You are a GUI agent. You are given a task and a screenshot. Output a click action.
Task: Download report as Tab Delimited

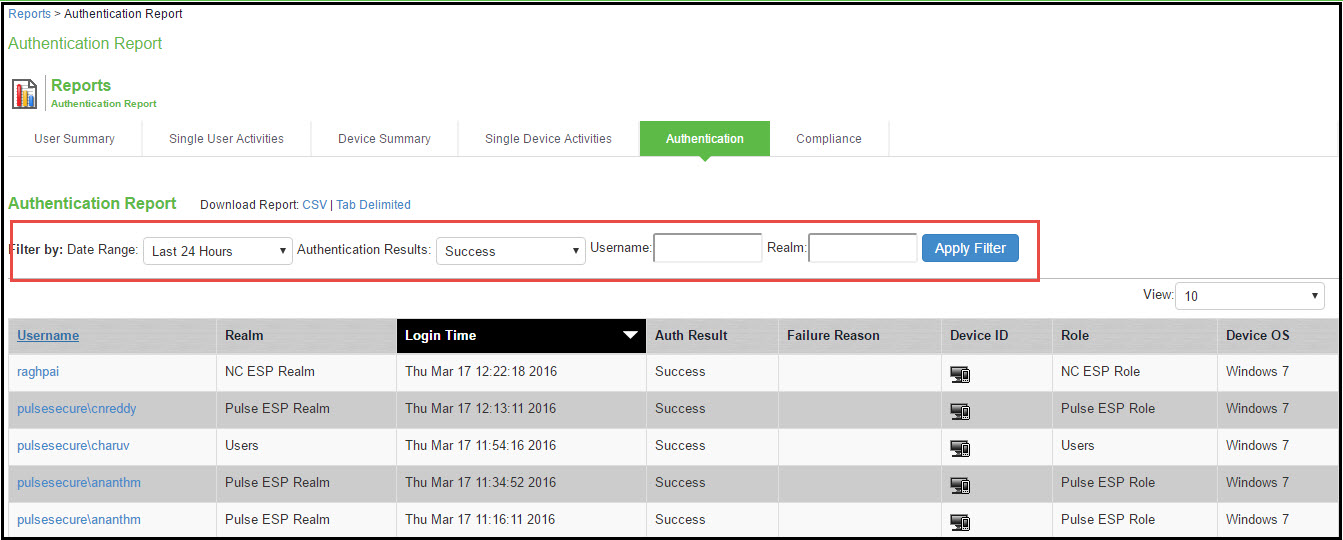[x=373, y=205]
